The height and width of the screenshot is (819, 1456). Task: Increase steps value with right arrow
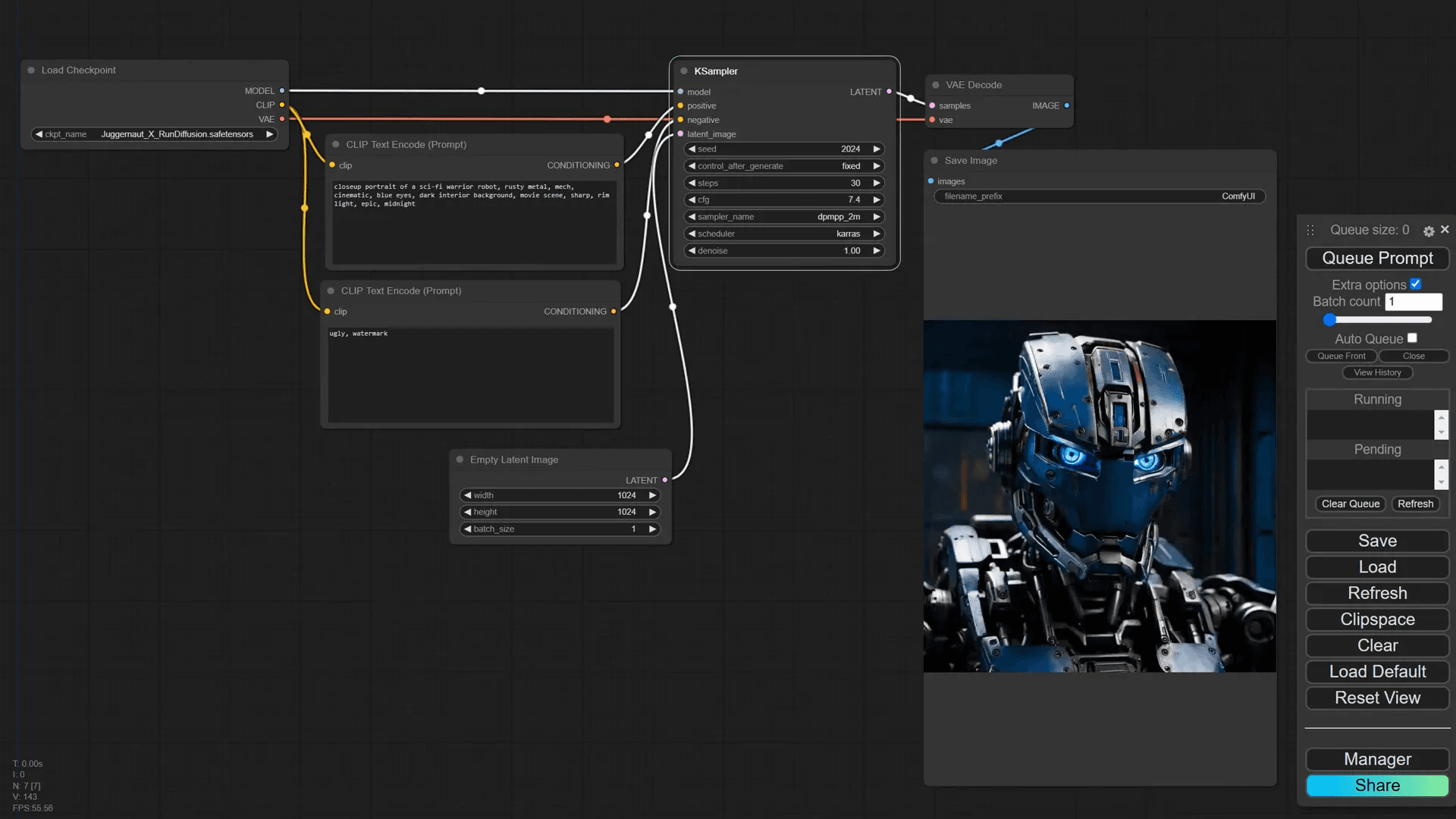877,183
